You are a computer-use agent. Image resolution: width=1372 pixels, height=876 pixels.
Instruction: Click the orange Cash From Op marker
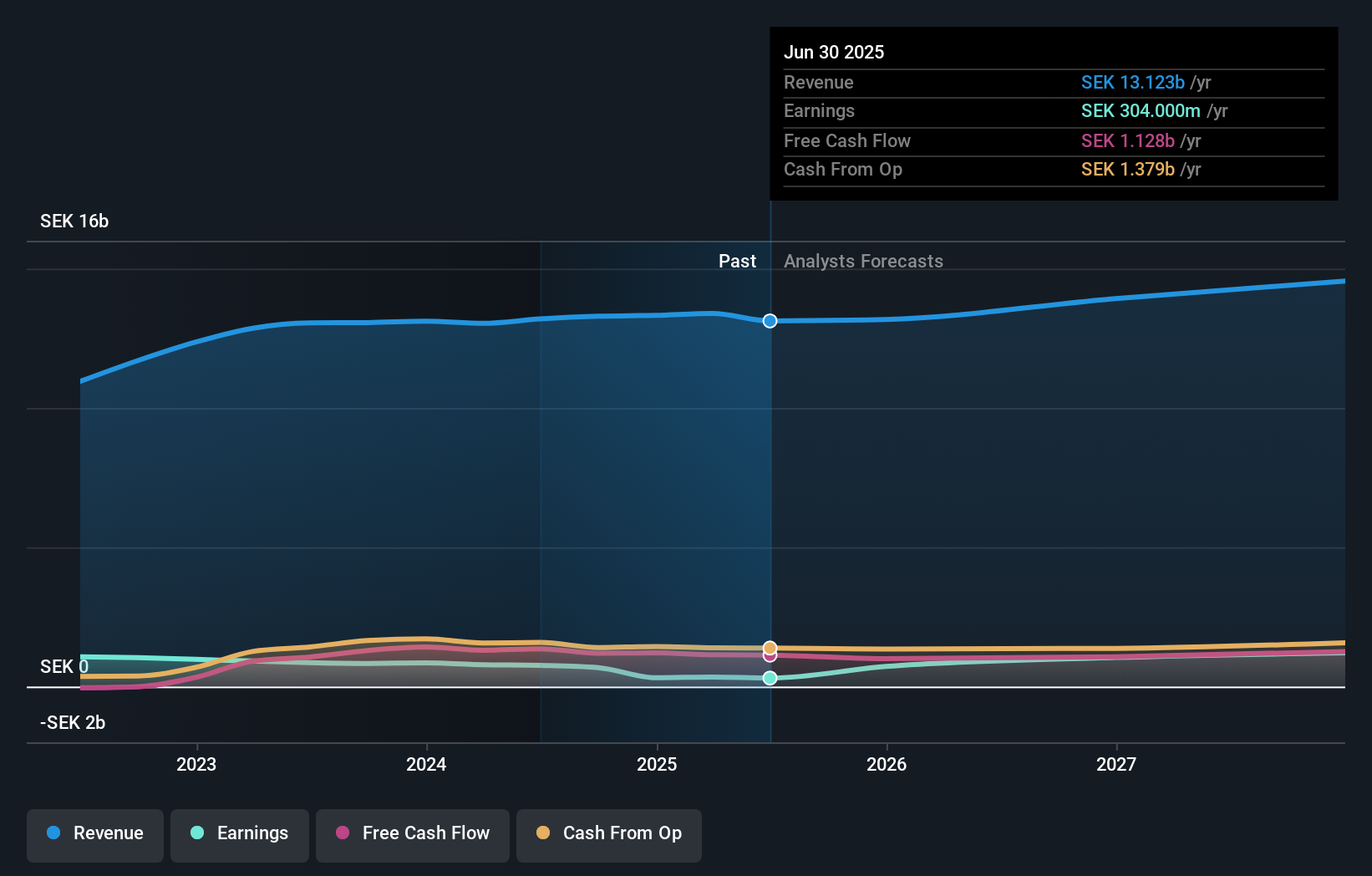[769, 647]
